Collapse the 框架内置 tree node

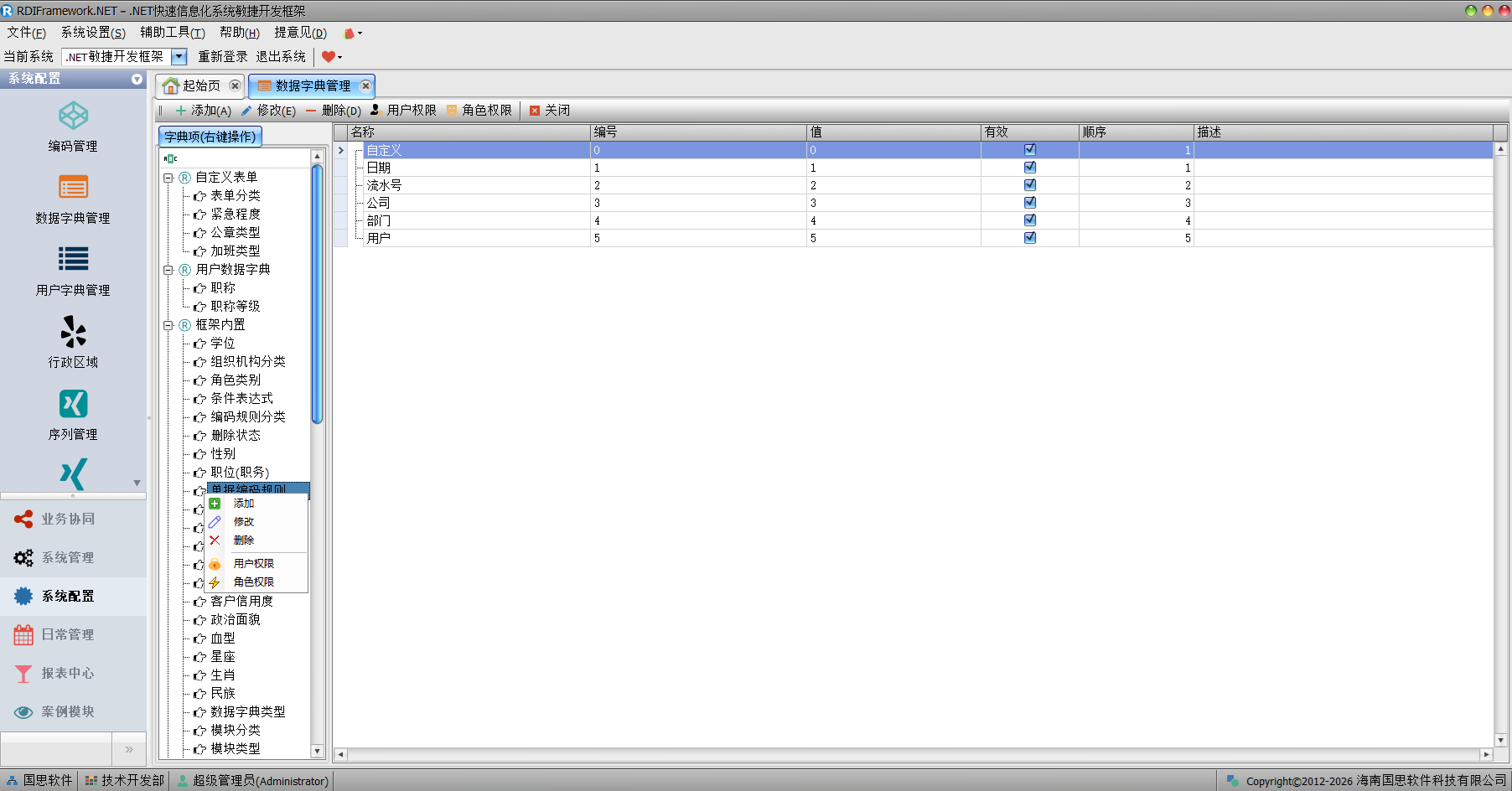[168, 325]
